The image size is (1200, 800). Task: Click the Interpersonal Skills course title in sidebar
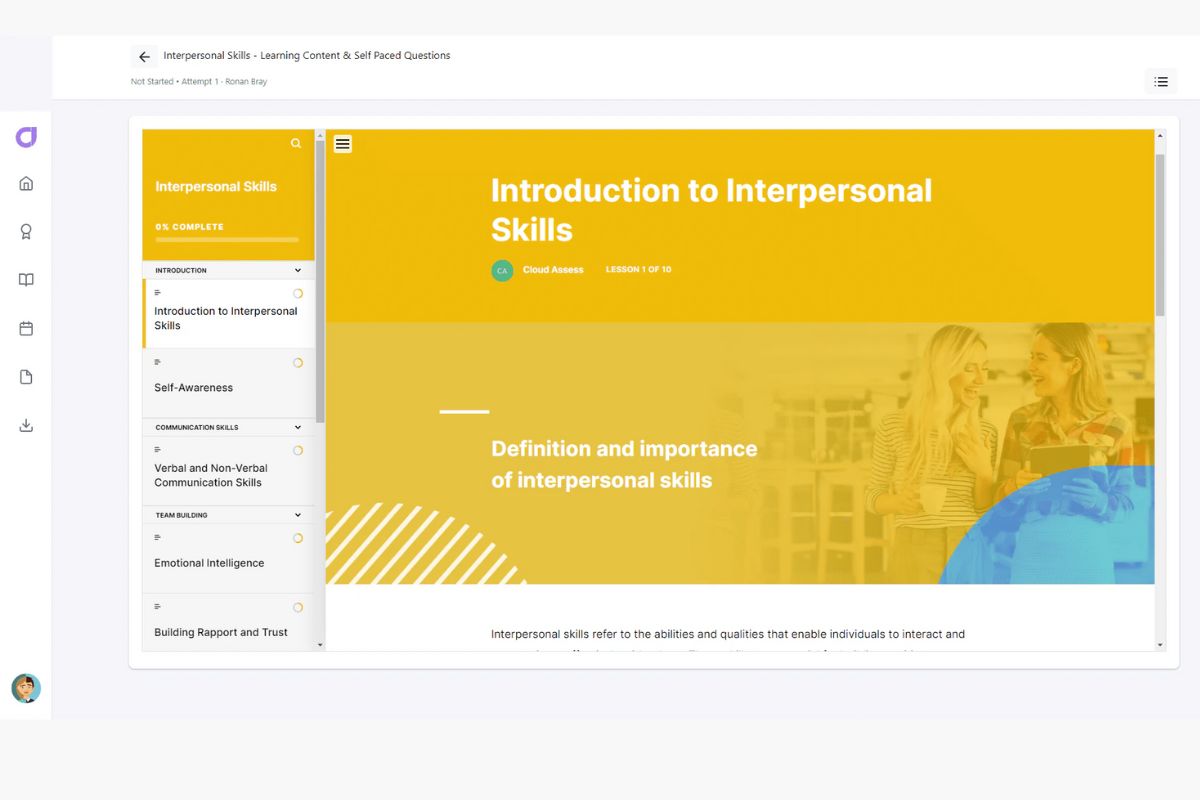point(216,187)
